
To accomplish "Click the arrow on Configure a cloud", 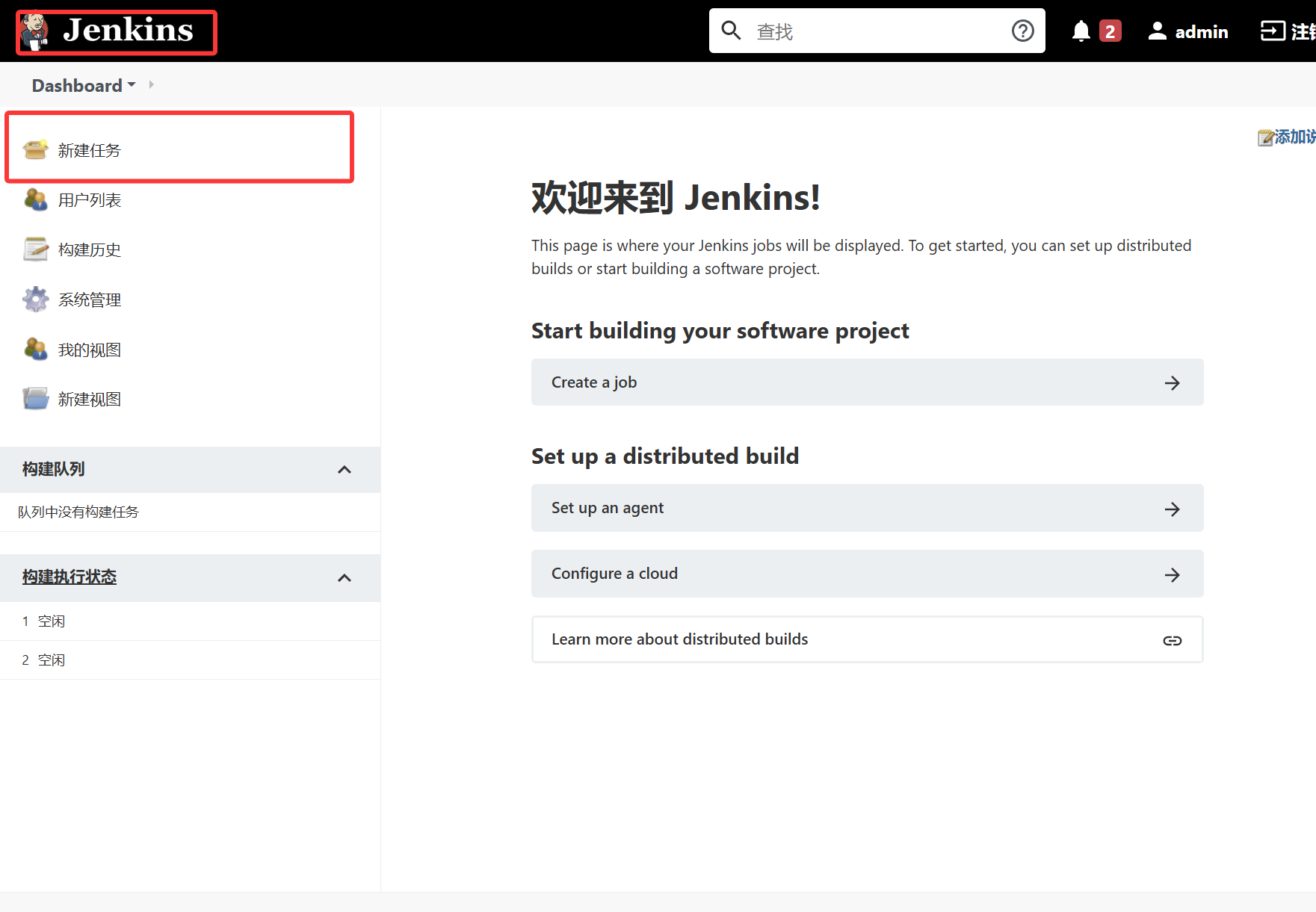I will (x=1173, y=575).
